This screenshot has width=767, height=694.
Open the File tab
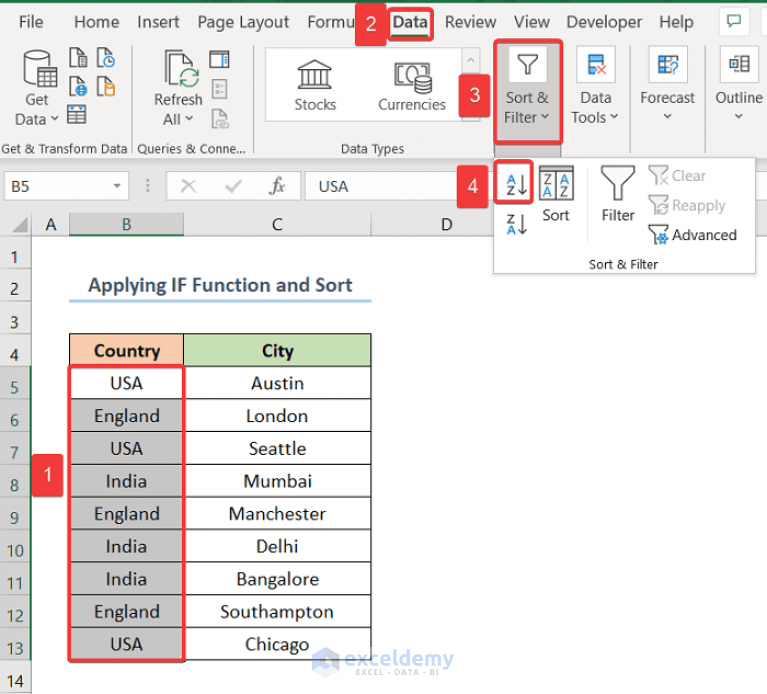pyautogui.click(x=31, y=22)
